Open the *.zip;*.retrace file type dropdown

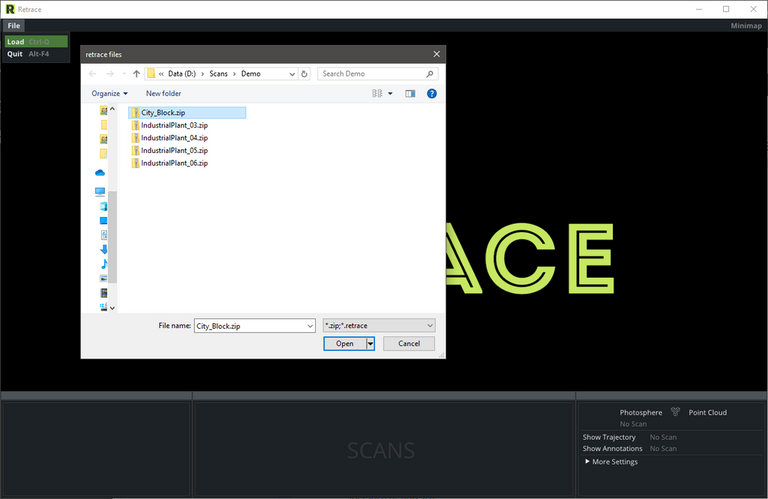[379, 326]
